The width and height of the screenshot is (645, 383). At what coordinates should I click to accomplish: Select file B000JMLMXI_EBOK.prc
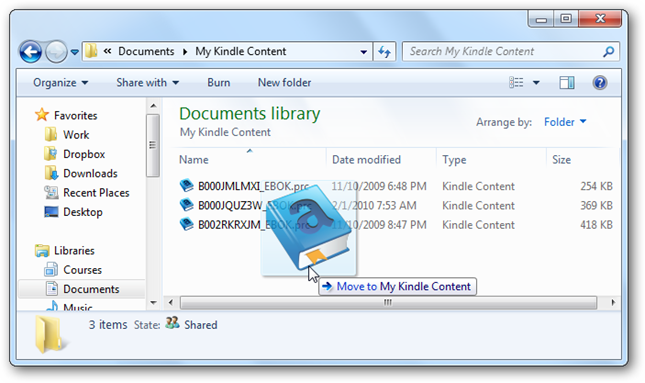pyautogui.click(x=253, y=186)
